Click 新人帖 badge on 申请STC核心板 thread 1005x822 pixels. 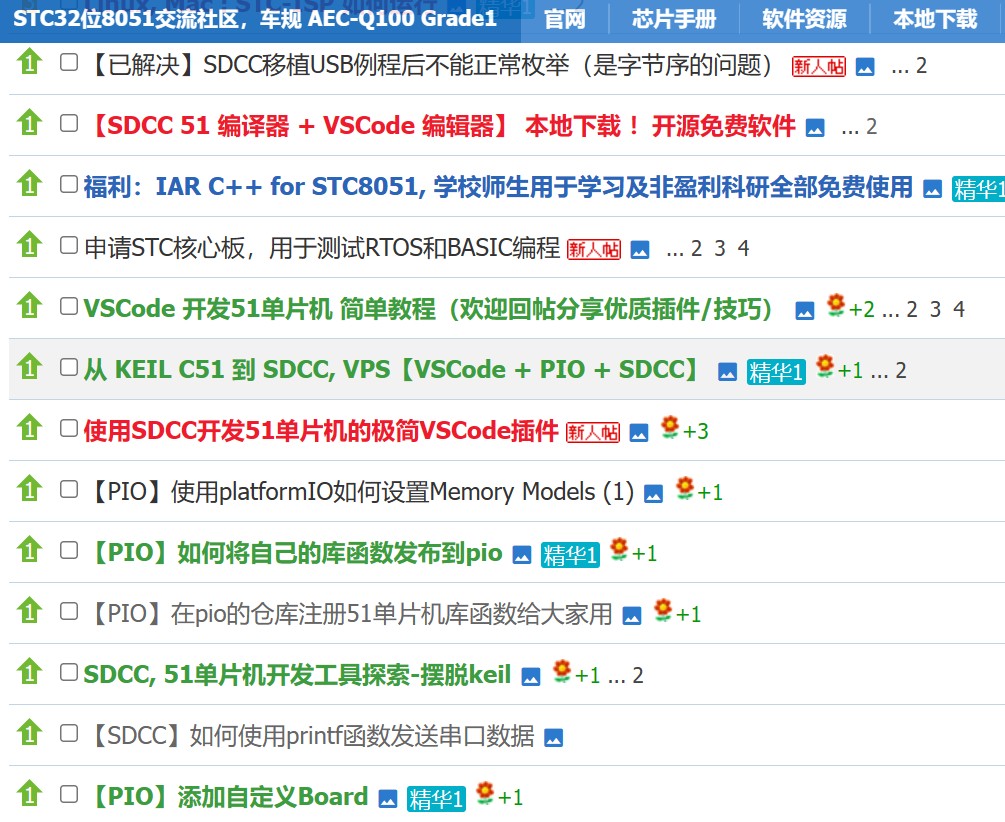pos(594,249)
